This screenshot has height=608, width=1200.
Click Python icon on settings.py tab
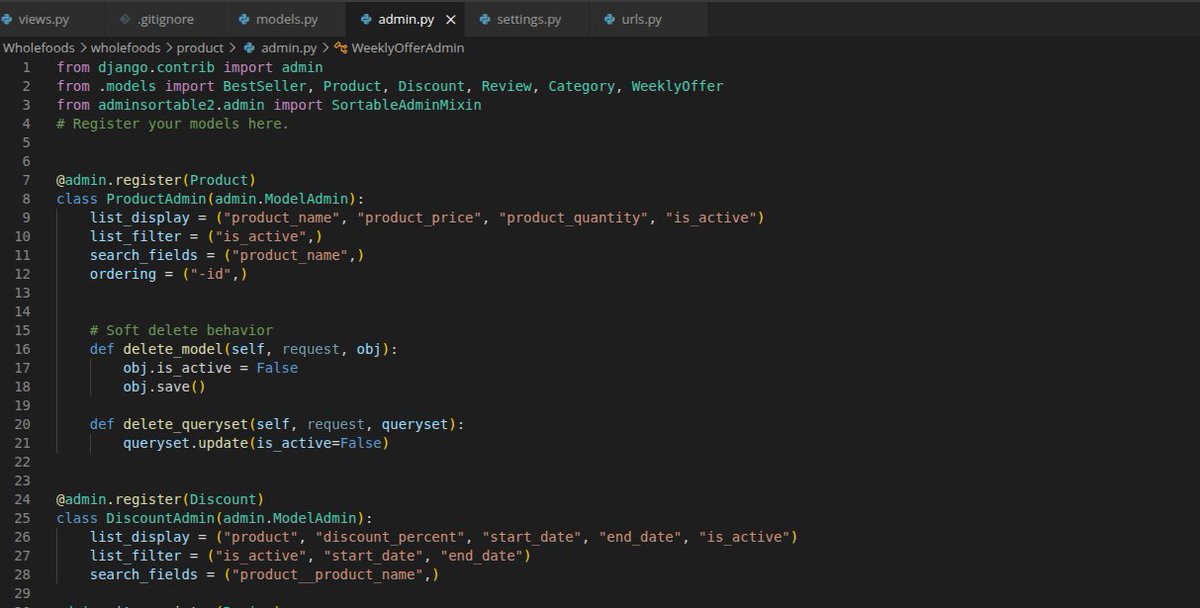pos(485,19)
